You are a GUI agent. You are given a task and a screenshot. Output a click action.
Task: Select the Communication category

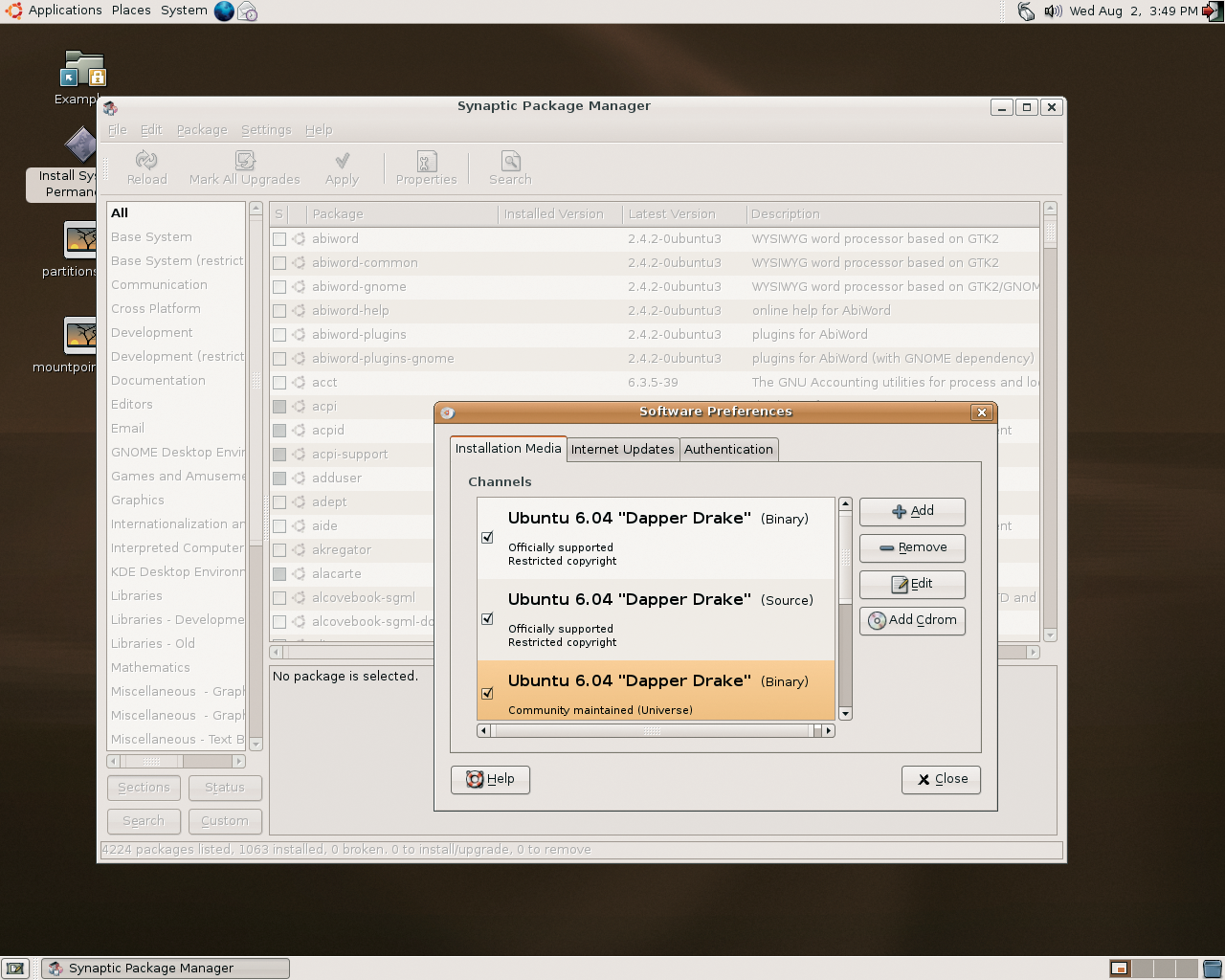177,285
